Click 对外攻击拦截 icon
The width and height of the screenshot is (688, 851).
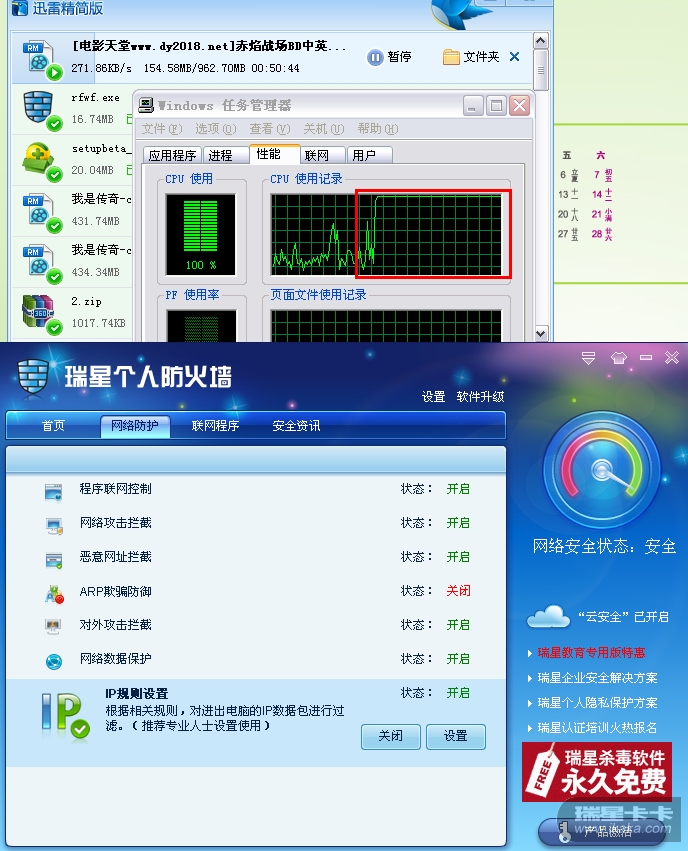54,627
